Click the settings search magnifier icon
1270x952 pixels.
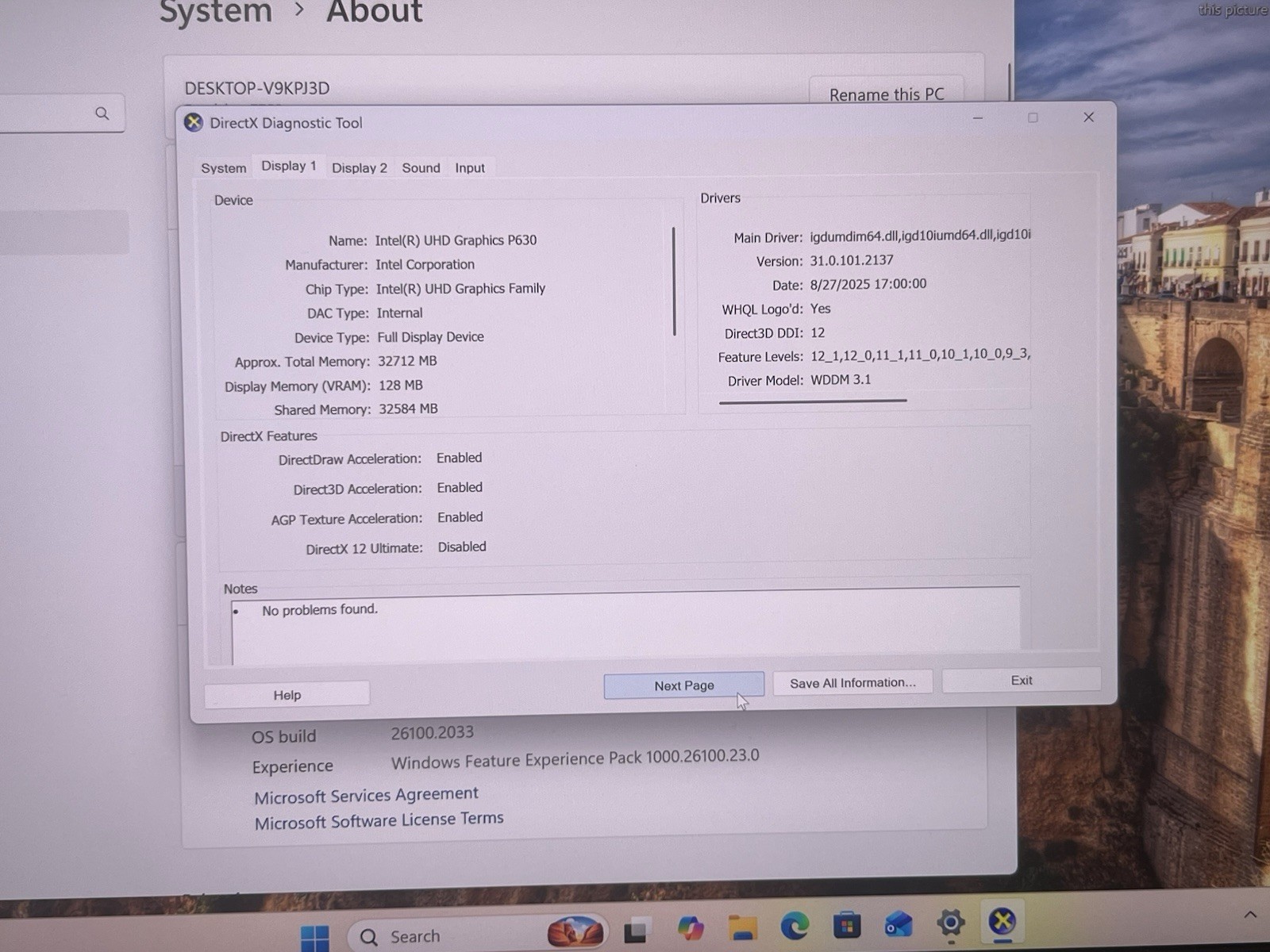coord(102,113)
